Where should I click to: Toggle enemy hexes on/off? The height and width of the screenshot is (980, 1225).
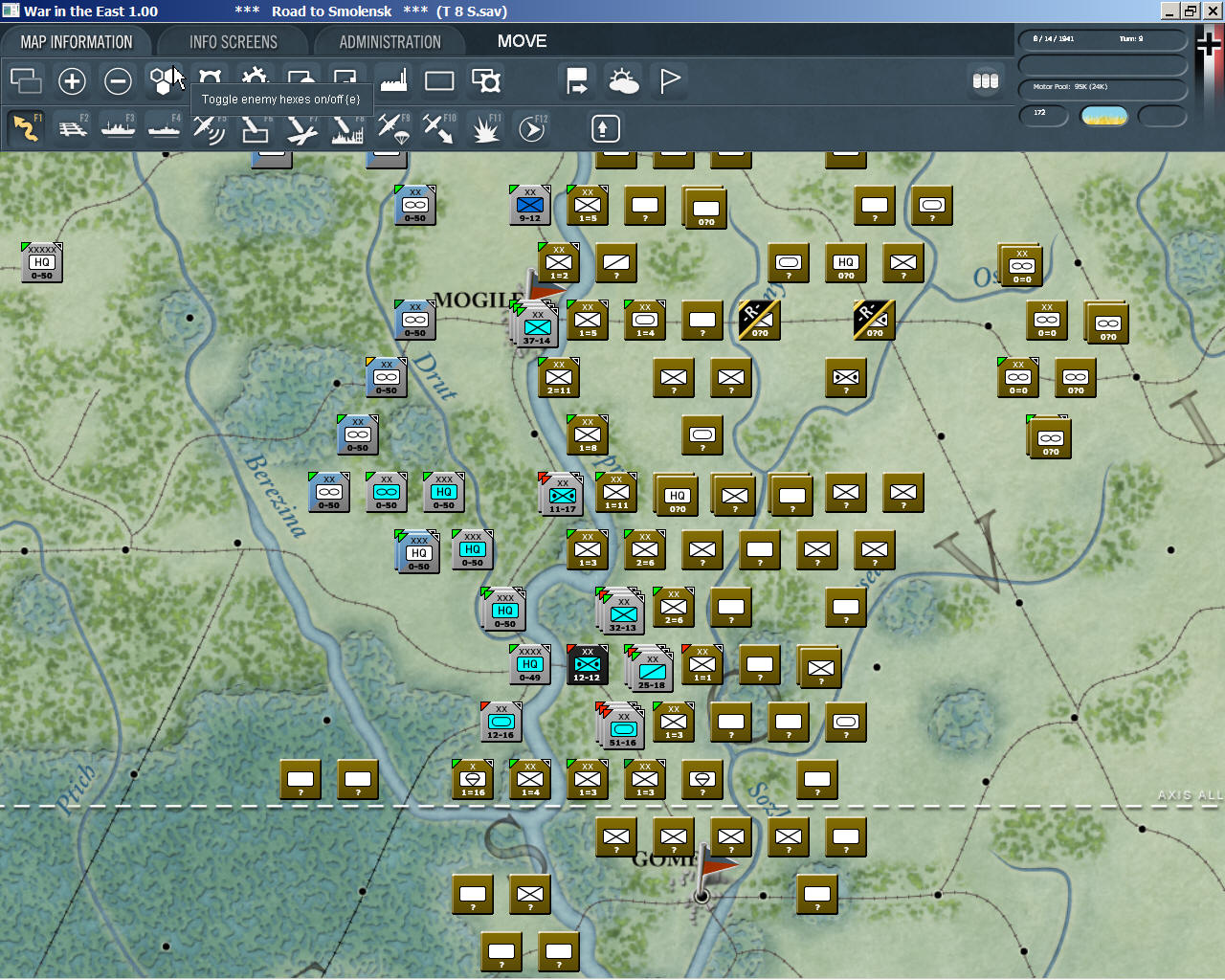(x=165, y=81)
